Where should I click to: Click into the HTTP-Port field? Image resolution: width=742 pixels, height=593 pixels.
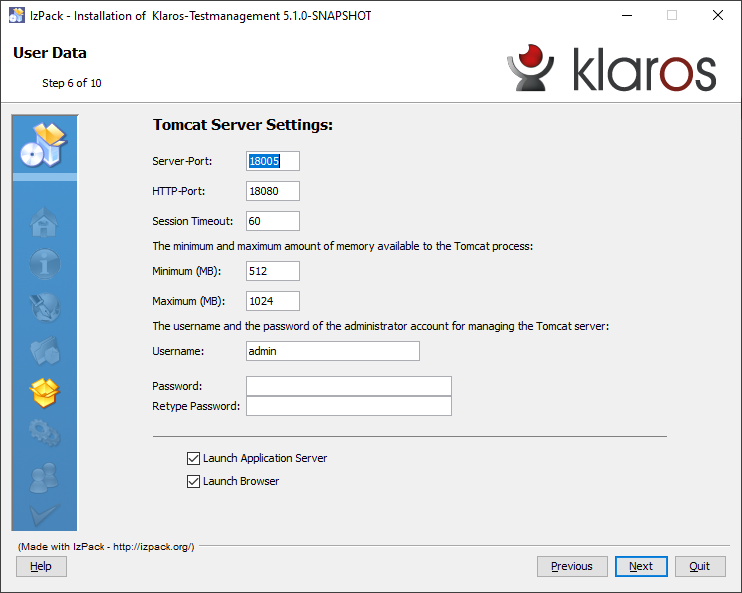pyautogui.click(x=272, y=191)
